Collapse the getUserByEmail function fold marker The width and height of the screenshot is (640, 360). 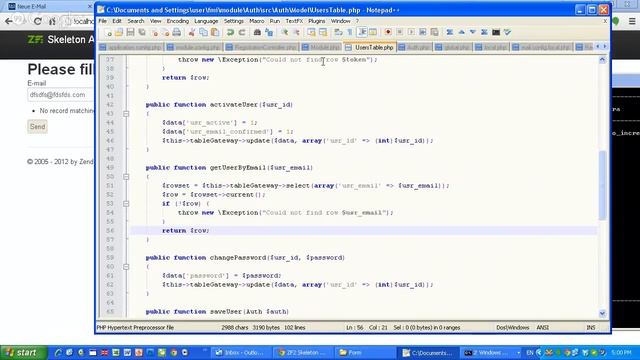pos(126,177)
